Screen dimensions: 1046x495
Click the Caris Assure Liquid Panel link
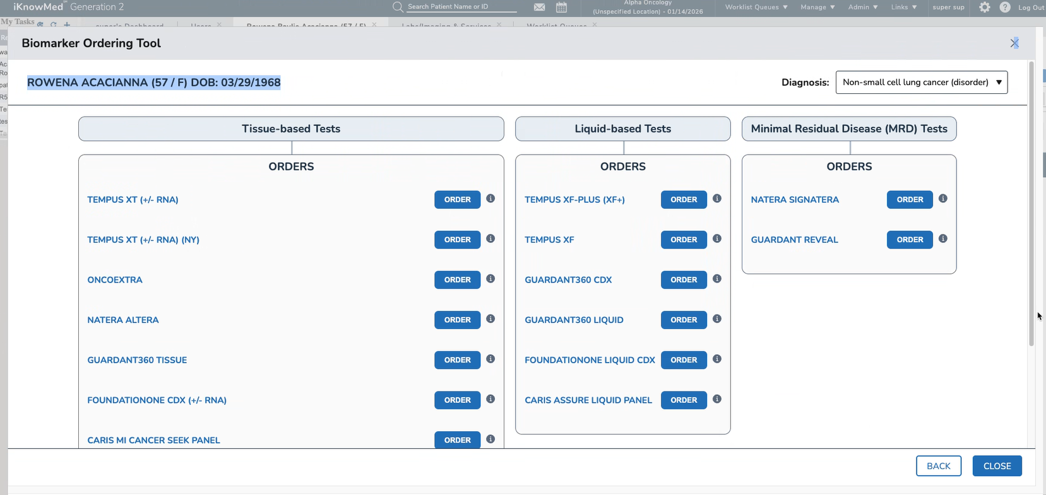point(588,400)
